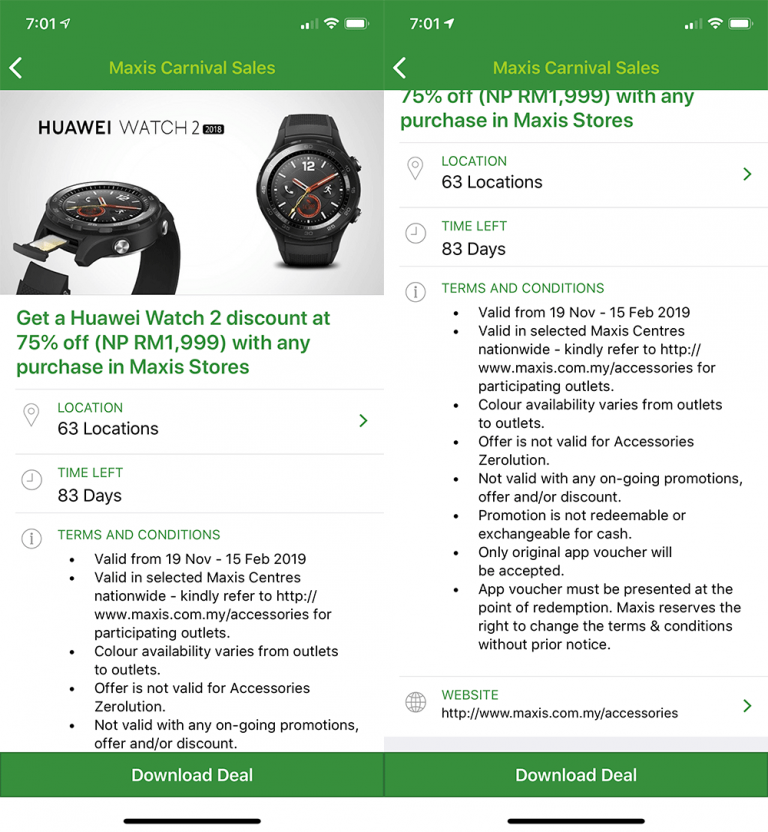Tap Maxis Carnival Sales title on left
This screenshot has width=768, height=832.
click(192, 68)
